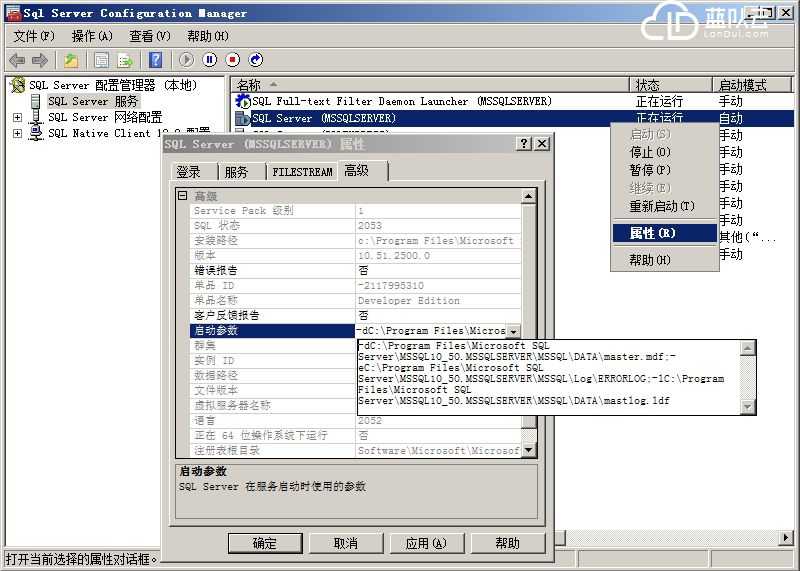800x571 pixels.
Task: Open the 启动参数 value dropdown arrow
Action: pyautogui.click(x=513, y=331)
